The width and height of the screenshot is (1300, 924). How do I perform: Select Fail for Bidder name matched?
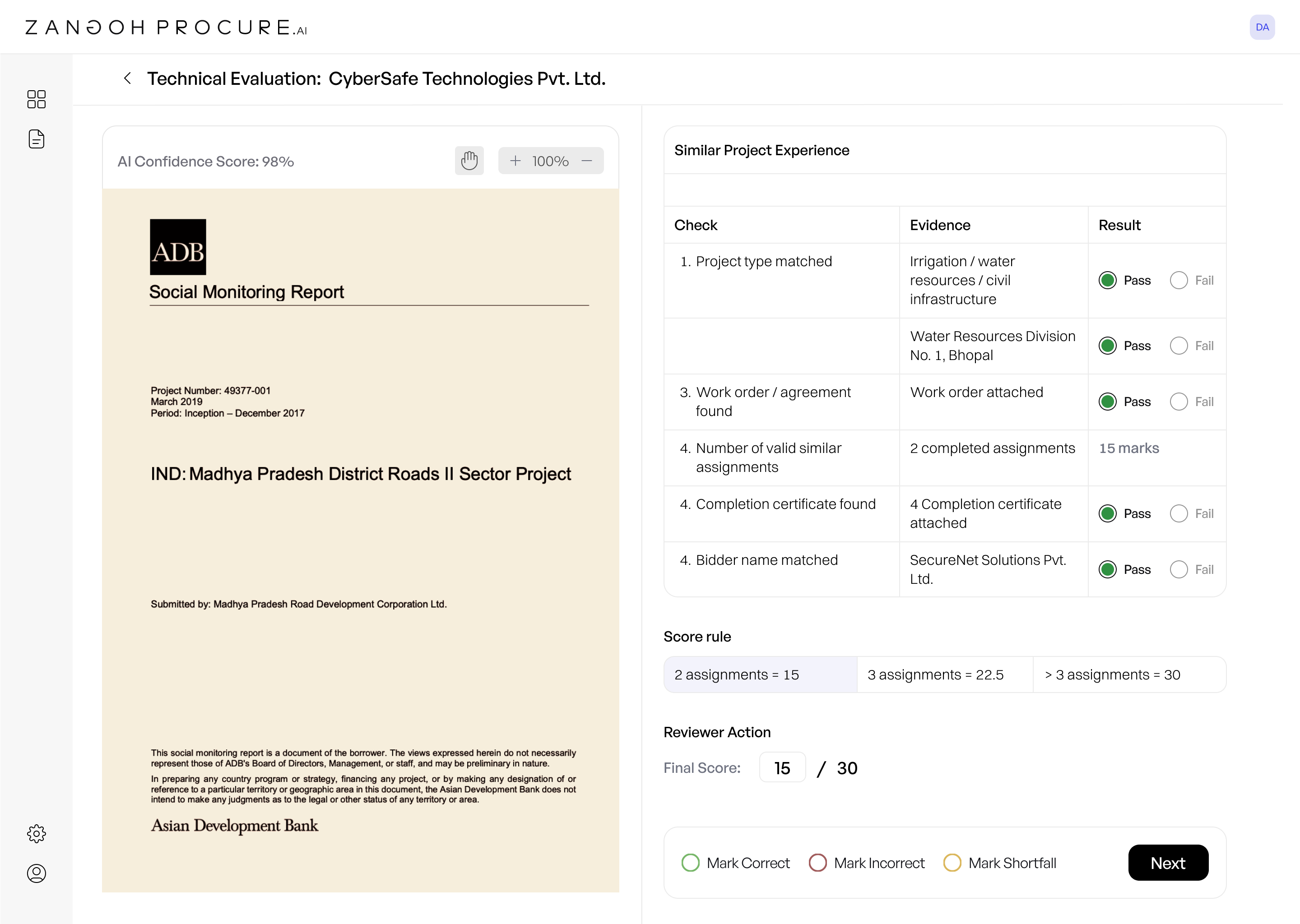(x=1178, y=569)
